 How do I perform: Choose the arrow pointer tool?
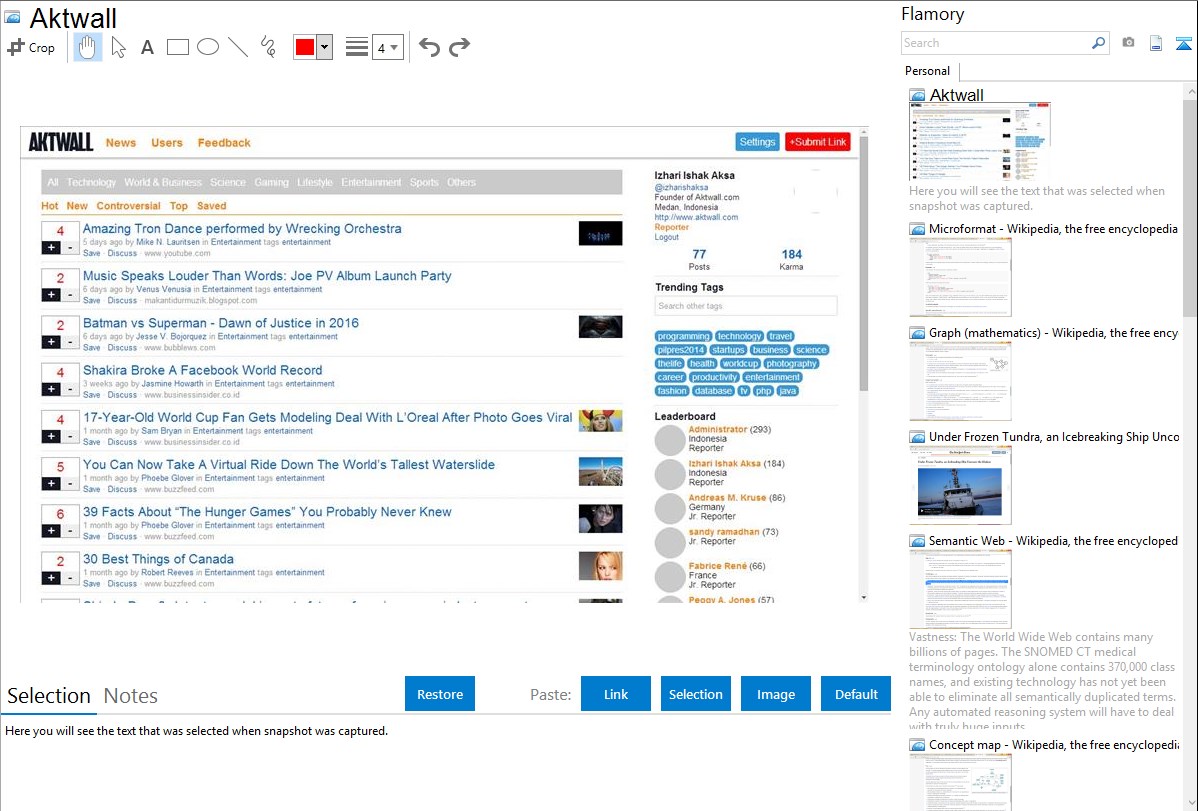[x=118, y=47]
